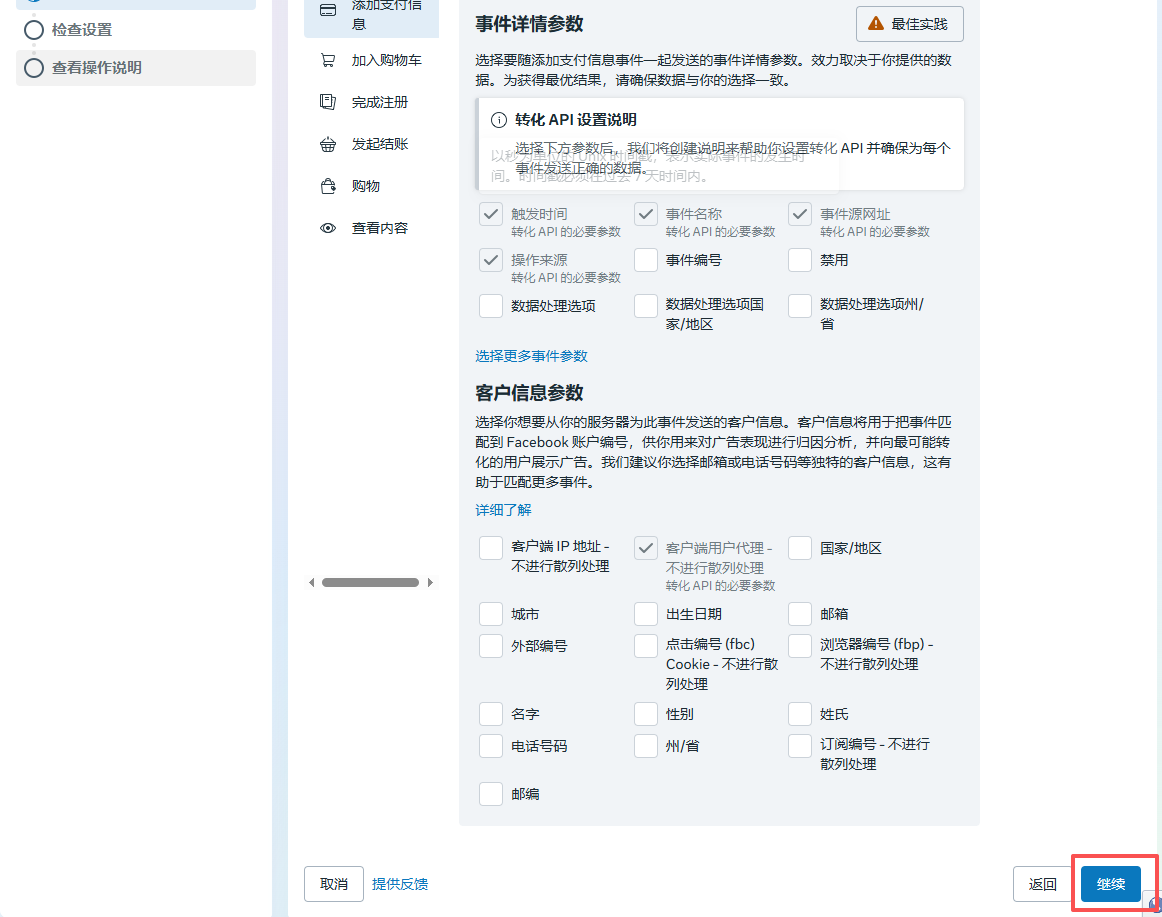The width and height of the screenshot is (1162, 917).
Task: Select the 电话号码 checkbox
Action: tap(491, 746)
